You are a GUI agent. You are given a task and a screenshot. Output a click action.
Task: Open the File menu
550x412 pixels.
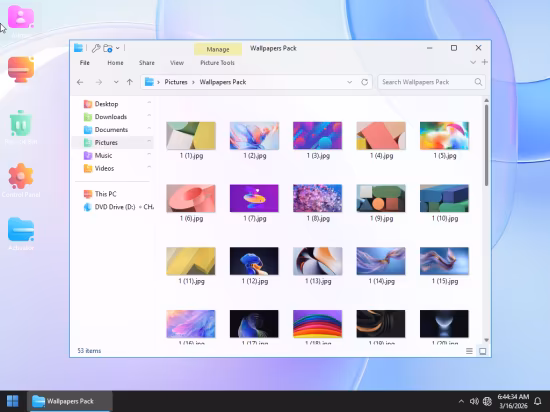tap(85, 63)
